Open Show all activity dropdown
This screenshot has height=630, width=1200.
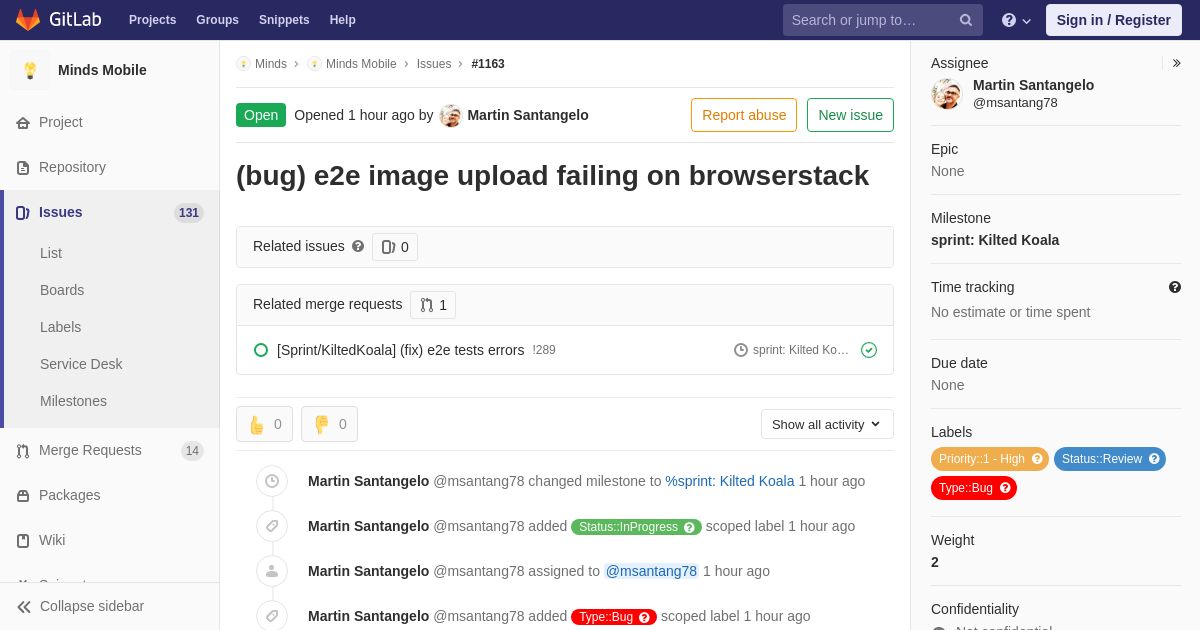(x=827, y=424)
